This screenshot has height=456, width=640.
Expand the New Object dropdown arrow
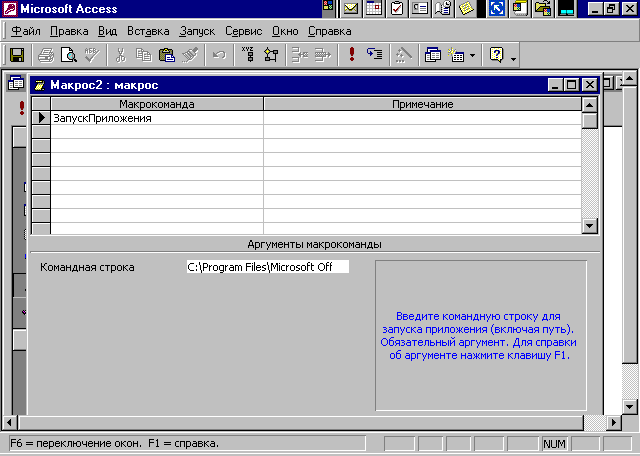(x=472, y=55)
